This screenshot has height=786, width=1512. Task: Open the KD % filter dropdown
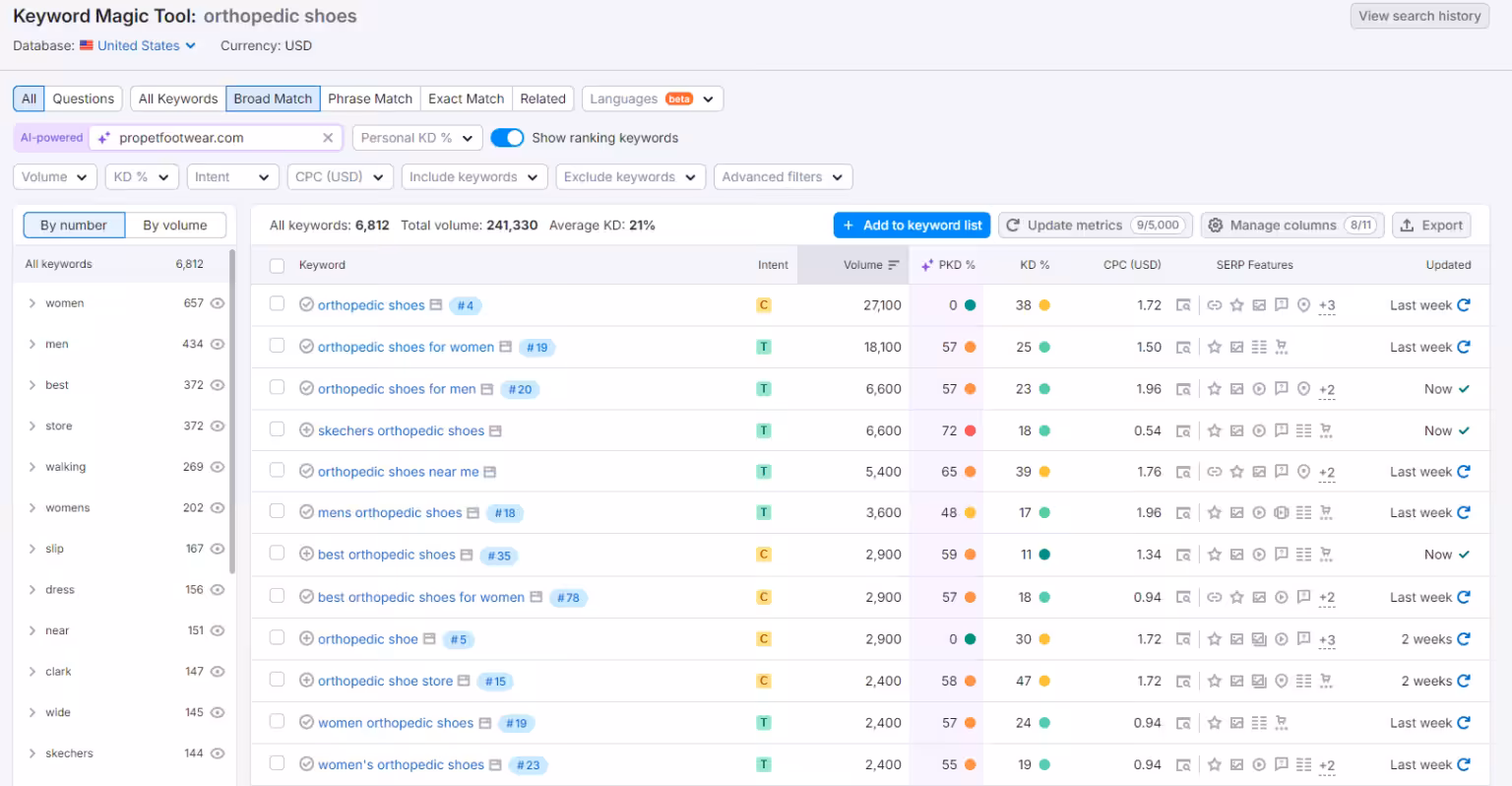(142, 177)
